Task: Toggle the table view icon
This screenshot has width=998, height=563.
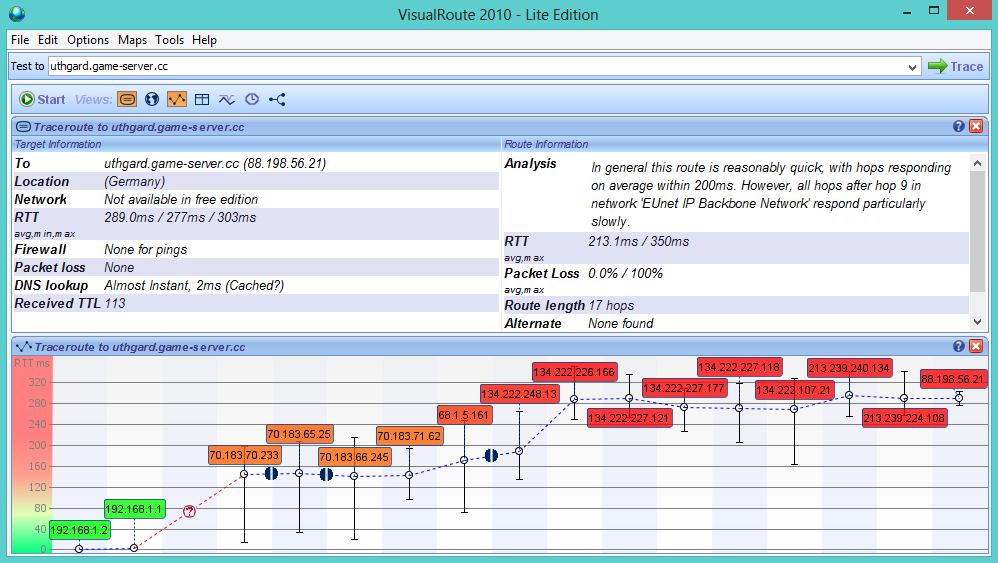Action: coord(202,99)
